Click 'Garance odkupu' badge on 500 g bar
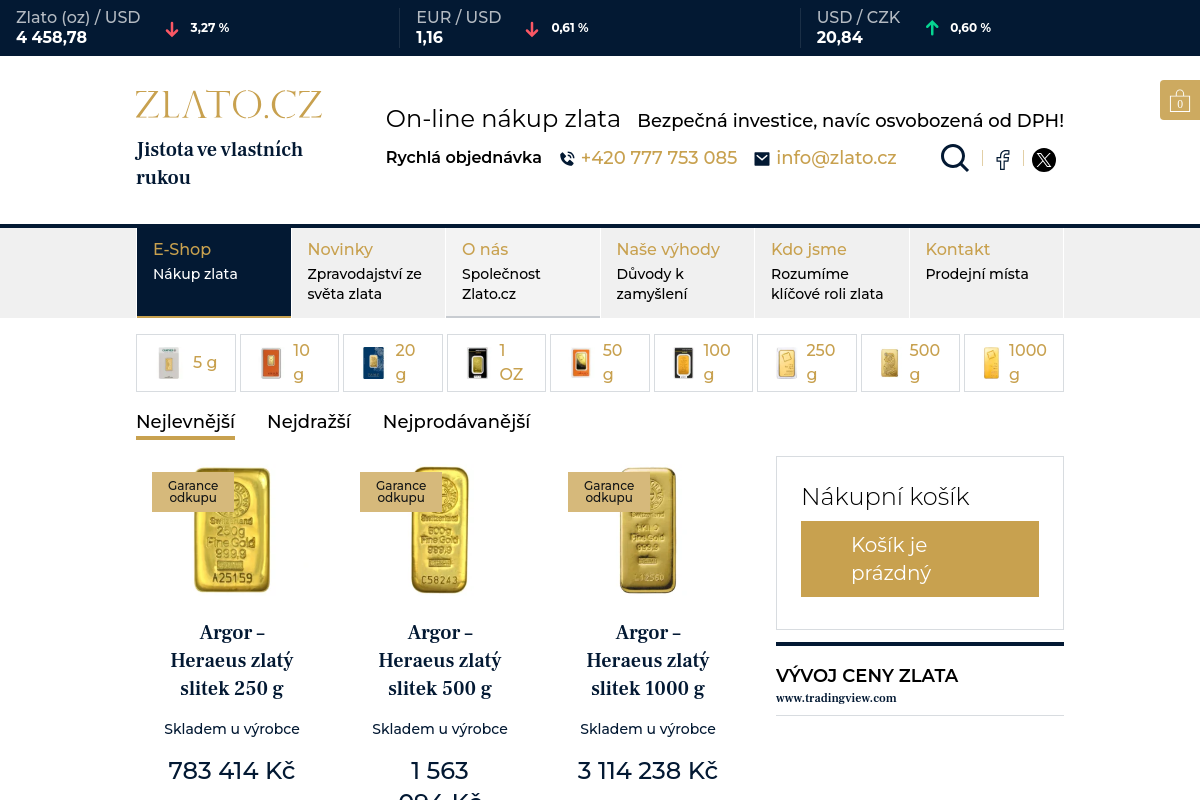This screenshot has height=800, width=1200. [x=401, y=491]
